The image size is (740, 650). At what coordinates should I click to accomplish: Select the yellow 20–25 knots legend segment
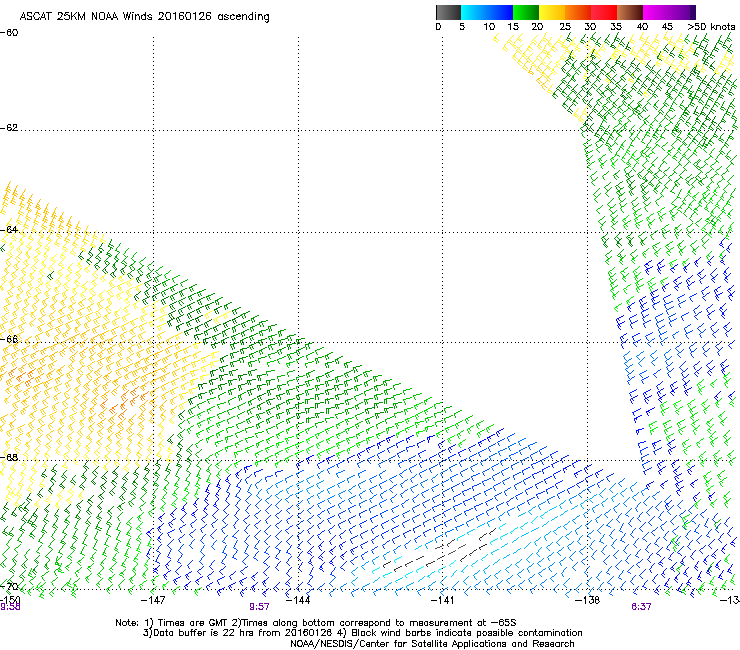[x=552, y=12]
